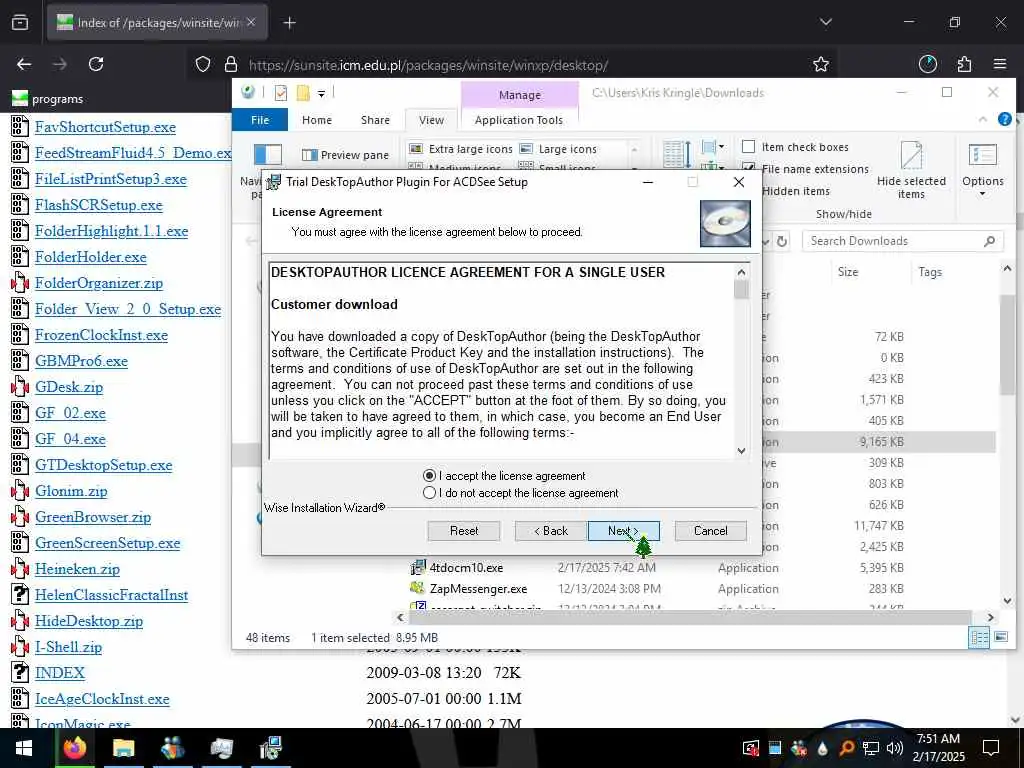Toggle the Preview pane in Explorer
The image size is (1024, 768).
click(345, 155)
